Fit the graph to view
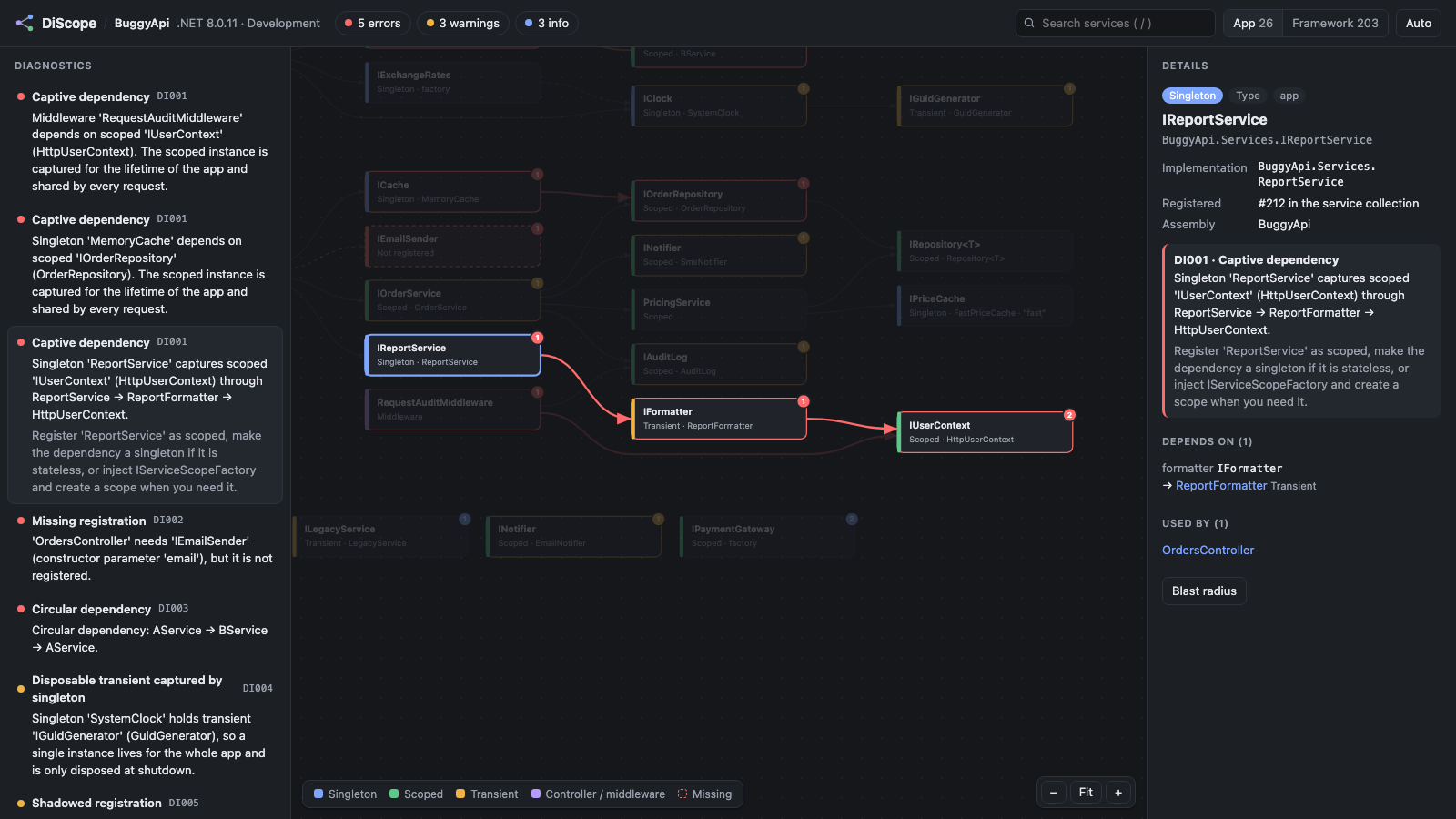Screen dimensions: 1456x819 point(1086,793)
